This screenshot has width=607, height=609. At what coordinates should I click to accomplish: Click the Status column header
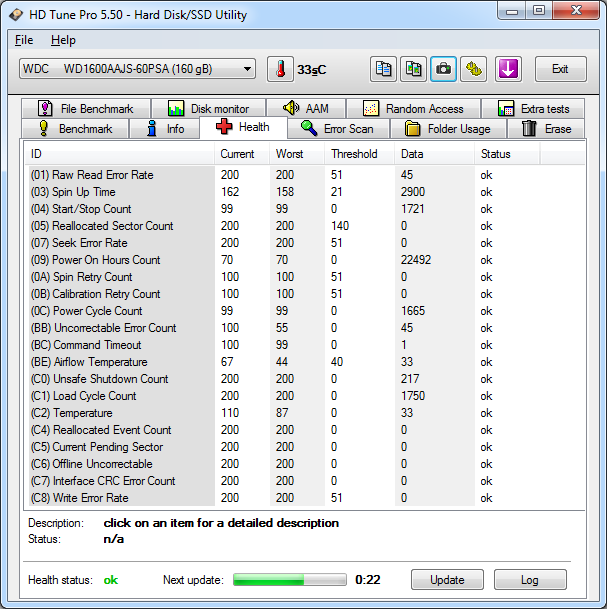(x=507, y=154)
